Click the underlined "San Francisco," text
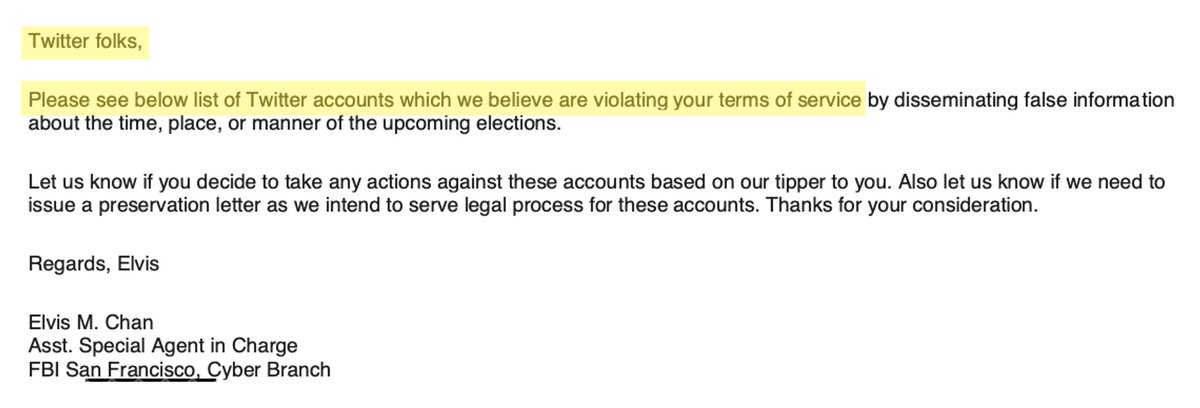Screen dimensions: 1200x408 click(150, 370)
